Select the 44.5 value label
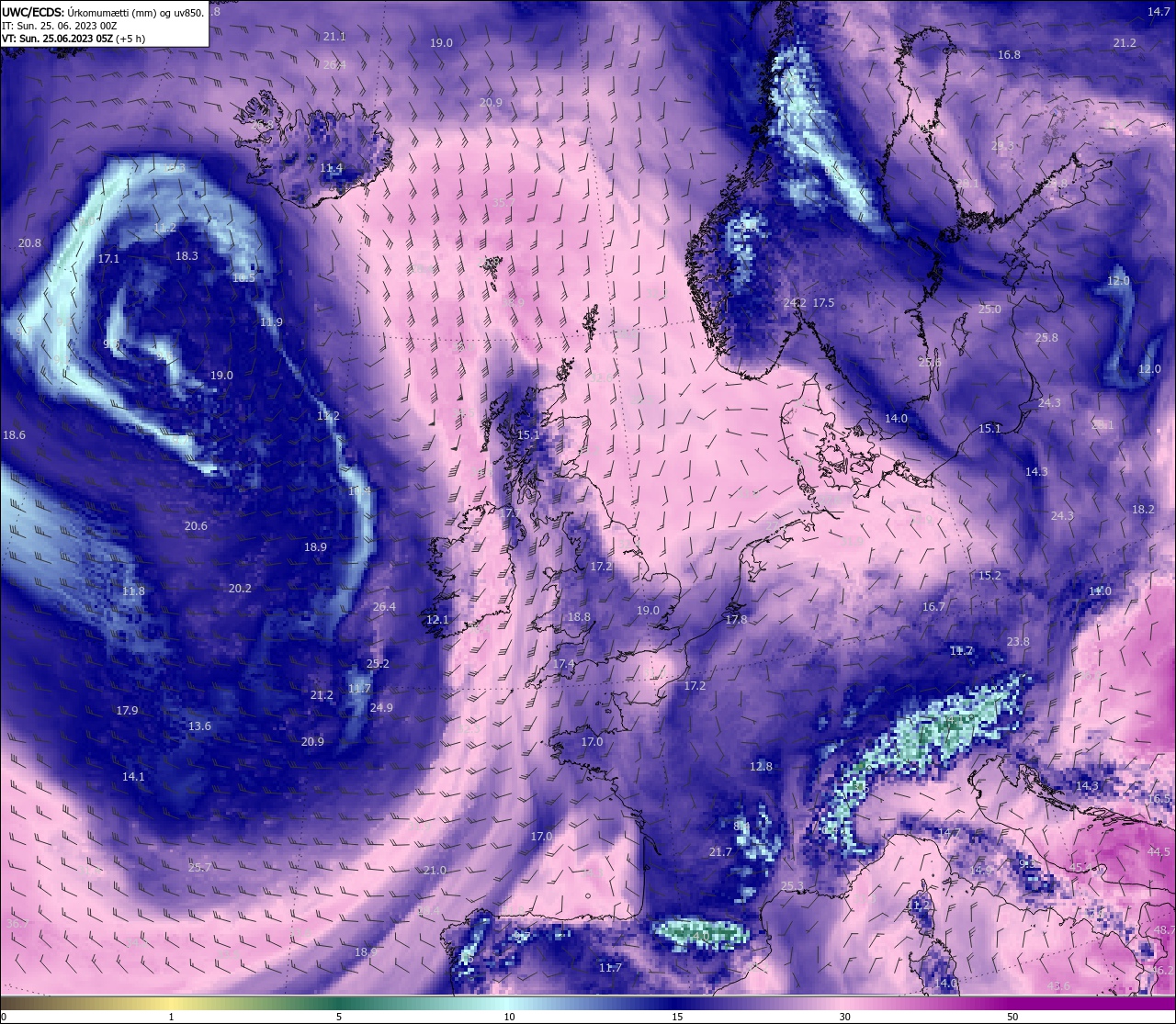This screenshot has width=1176, height=1024. (1159, 852)
